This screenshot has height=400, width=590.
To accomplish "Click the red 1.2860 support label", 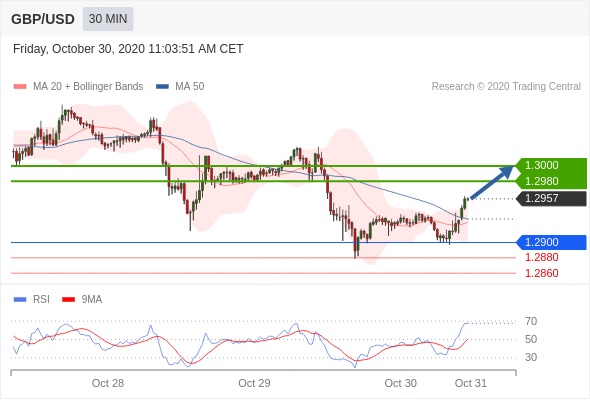I will tap(541, 274).
